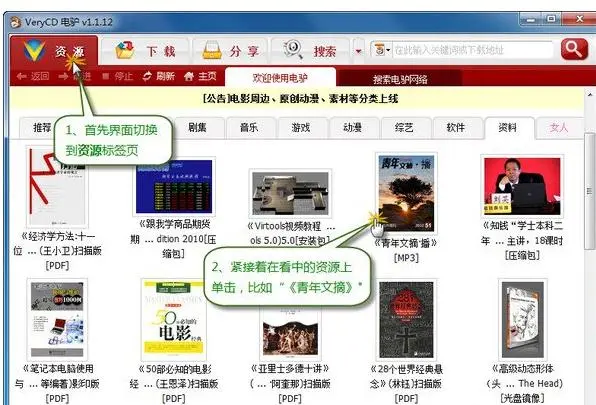Select the 动漫 category tab
The width and height of the screenshot is (596, 405).
352,128
